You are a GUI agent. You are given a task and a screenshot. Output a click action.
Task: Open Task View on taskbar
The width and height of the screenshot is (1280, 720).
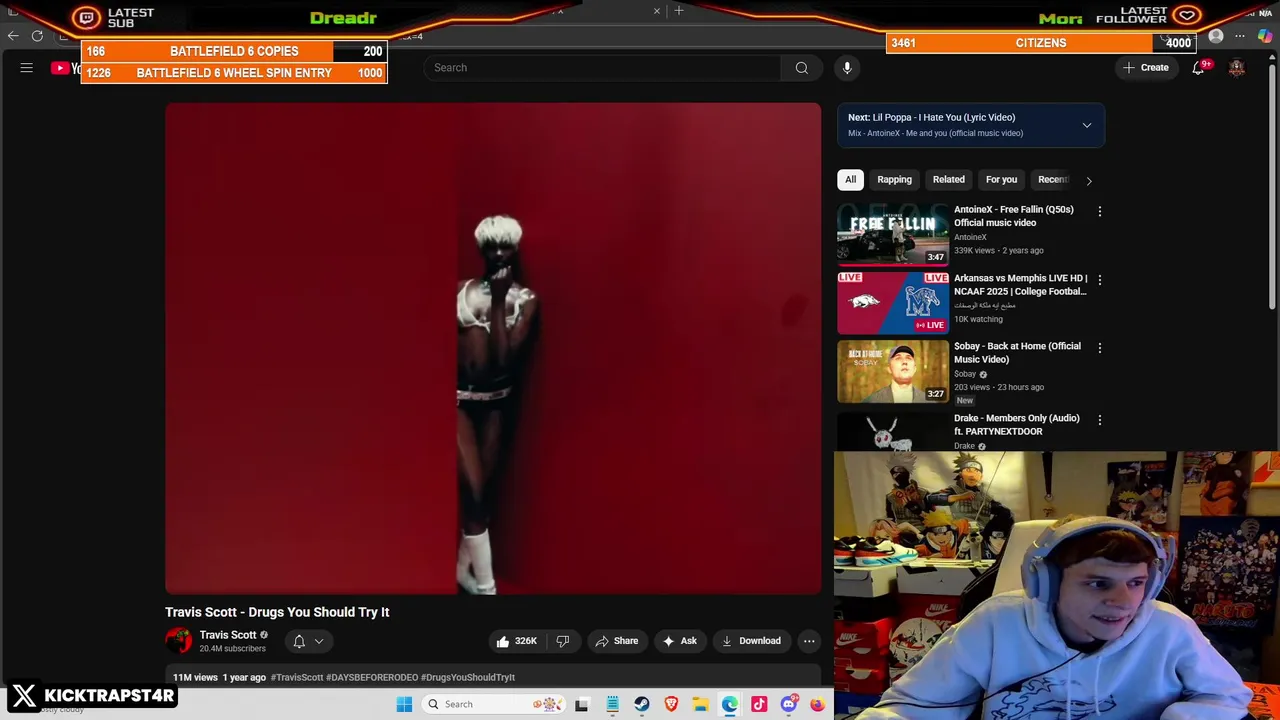[x=582, y=704]
